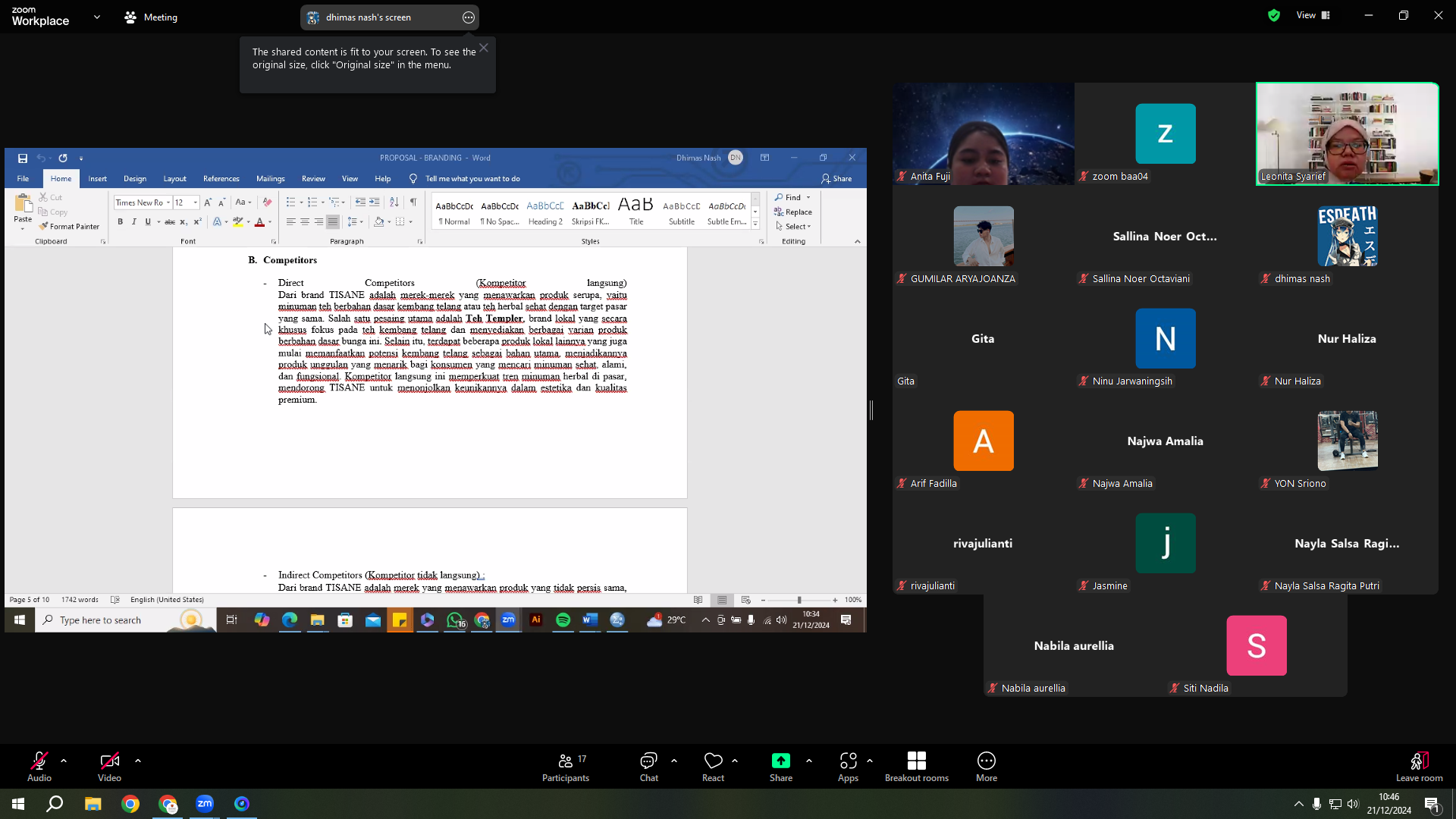
Task: Click the Leave room button
Action: pyautogui.click(x=1420, y=766)
